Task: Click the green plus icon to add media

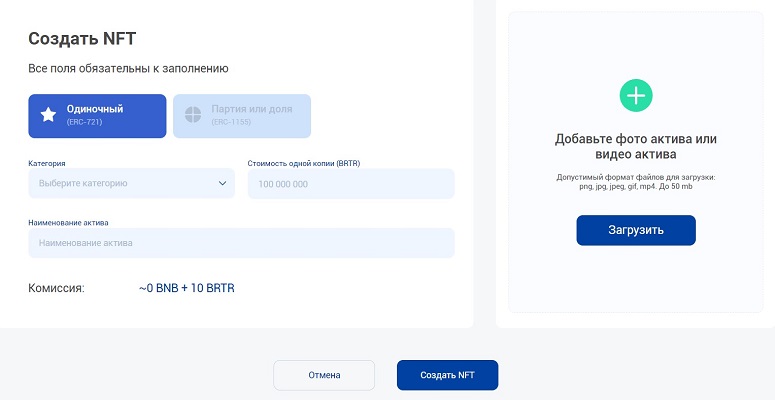Action: pyautogui.click(x=635, y=95)
